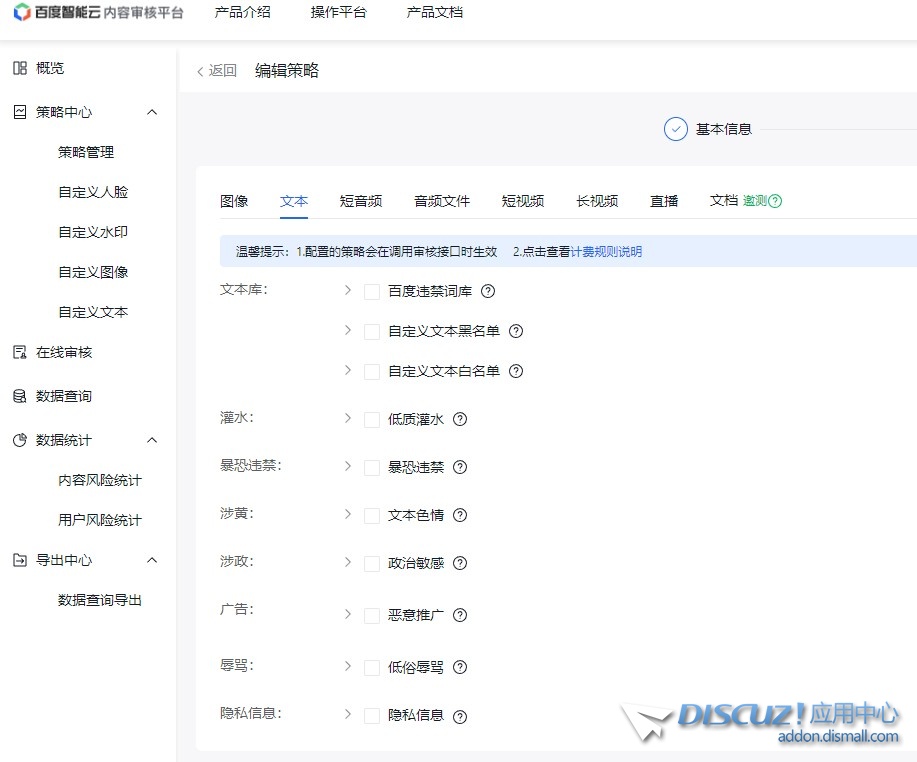Open the 短视频 tab
Image resolution: width=917 pixels, height=762 pixels.
[523, 201]
